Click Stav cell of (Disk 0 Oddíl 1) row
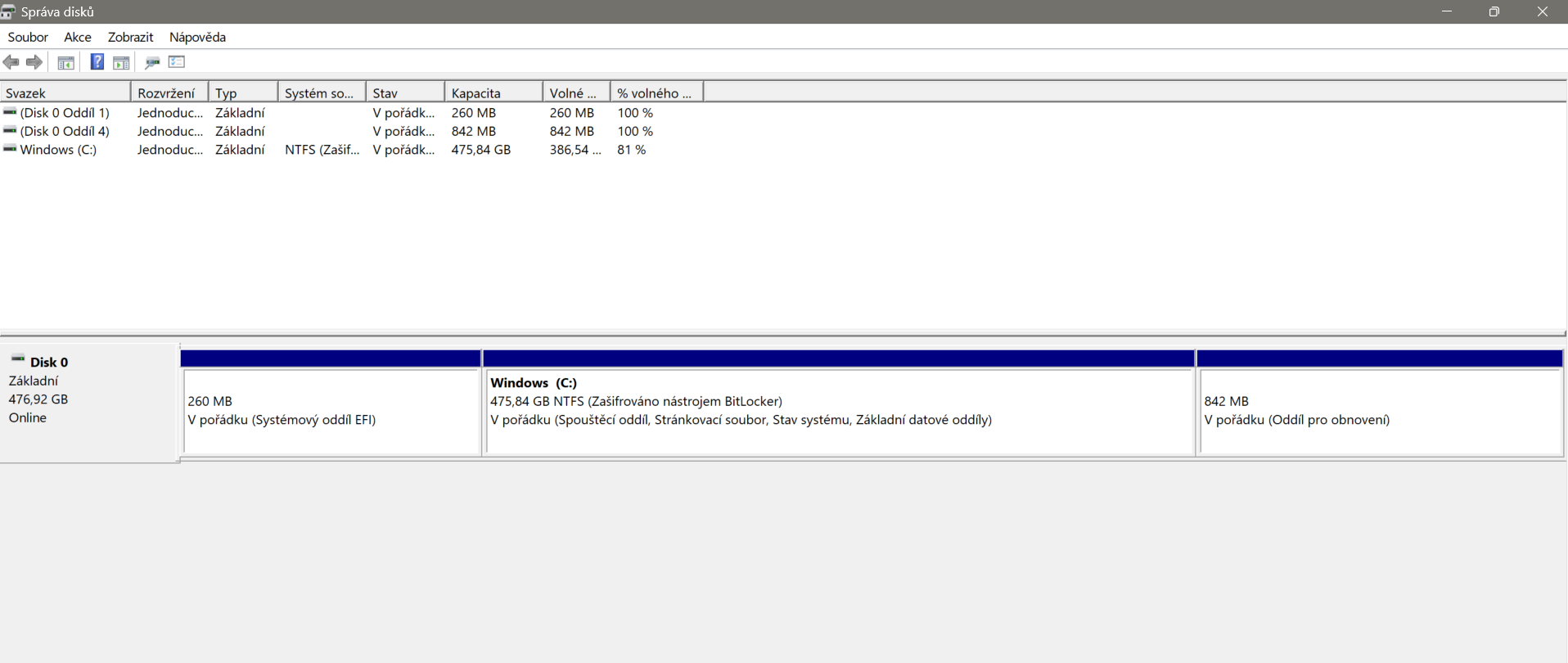Viewport: 1568px width, 663px height. point(404,113)
